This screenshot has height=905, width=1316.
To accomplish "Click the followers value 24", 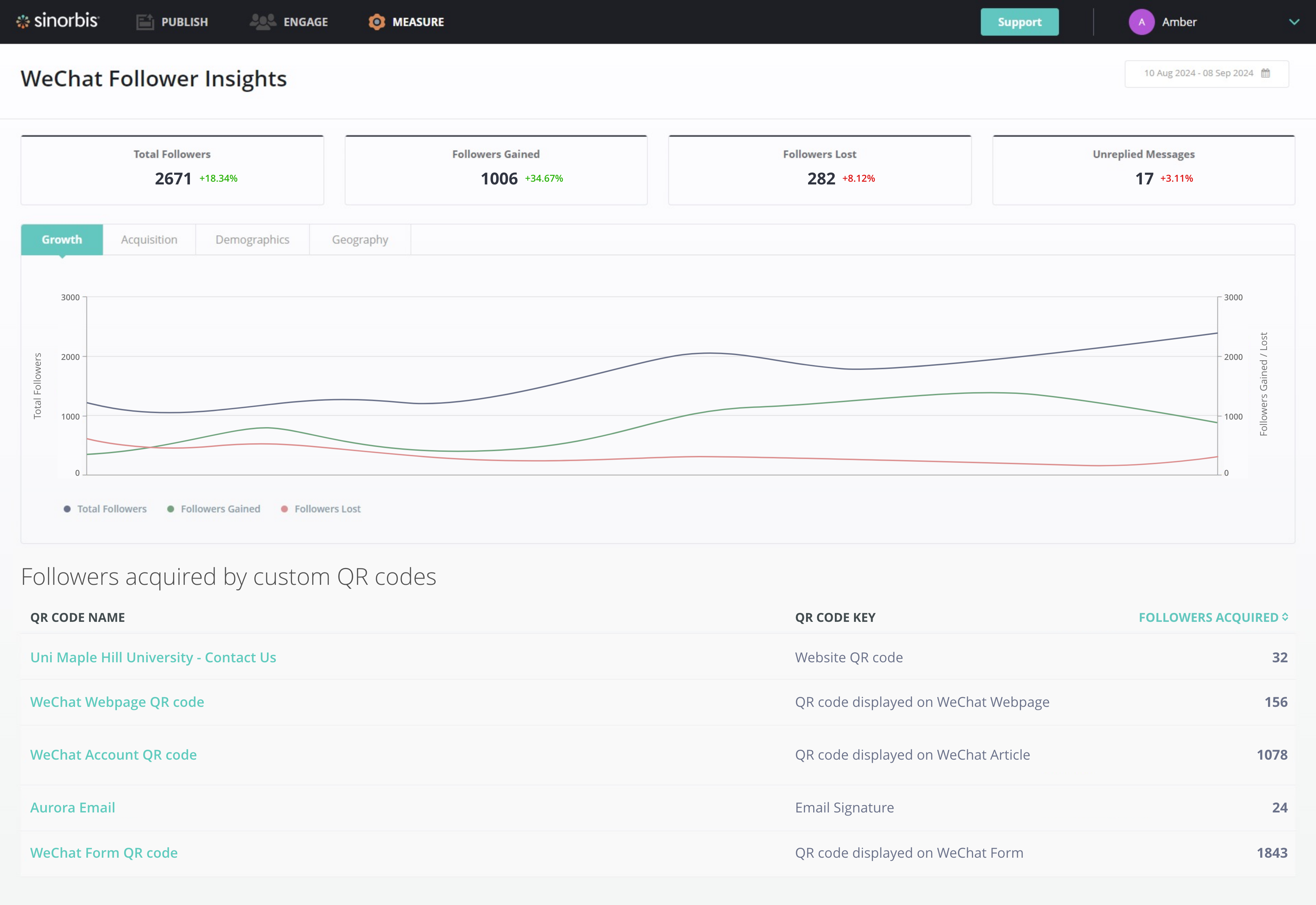I will [1280, 807].
